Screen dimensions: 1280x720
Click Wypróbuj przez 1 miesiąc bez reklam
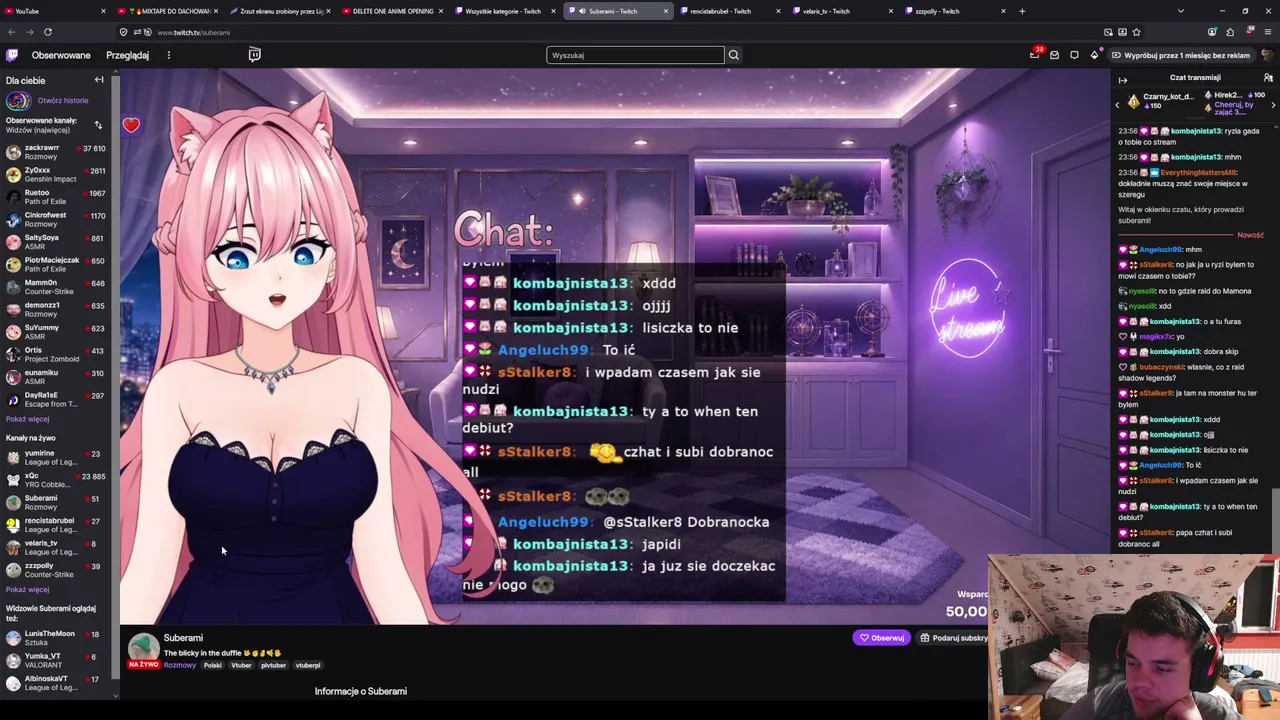click(x=1180, y=55)
